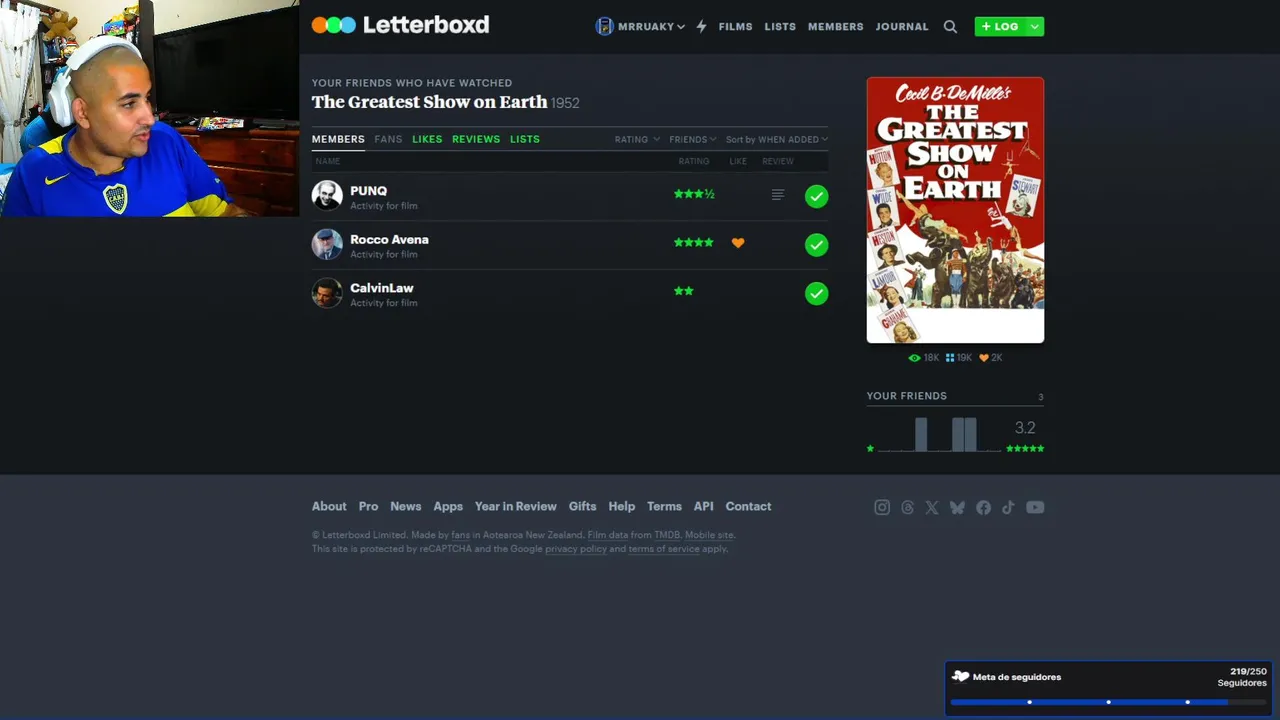Open the Members nav menu
1280x720 pixels.
835,27
